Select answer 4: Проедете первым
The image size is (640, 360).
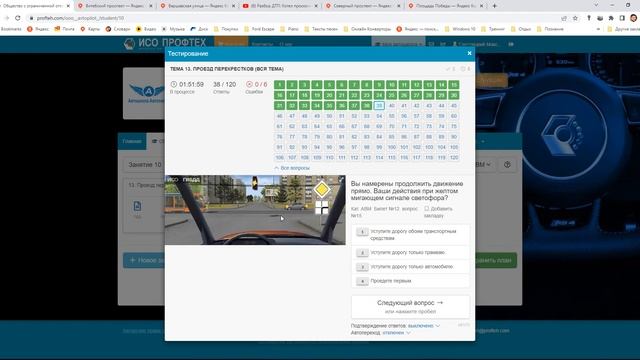pyautogui.click(x=410, y=281)
